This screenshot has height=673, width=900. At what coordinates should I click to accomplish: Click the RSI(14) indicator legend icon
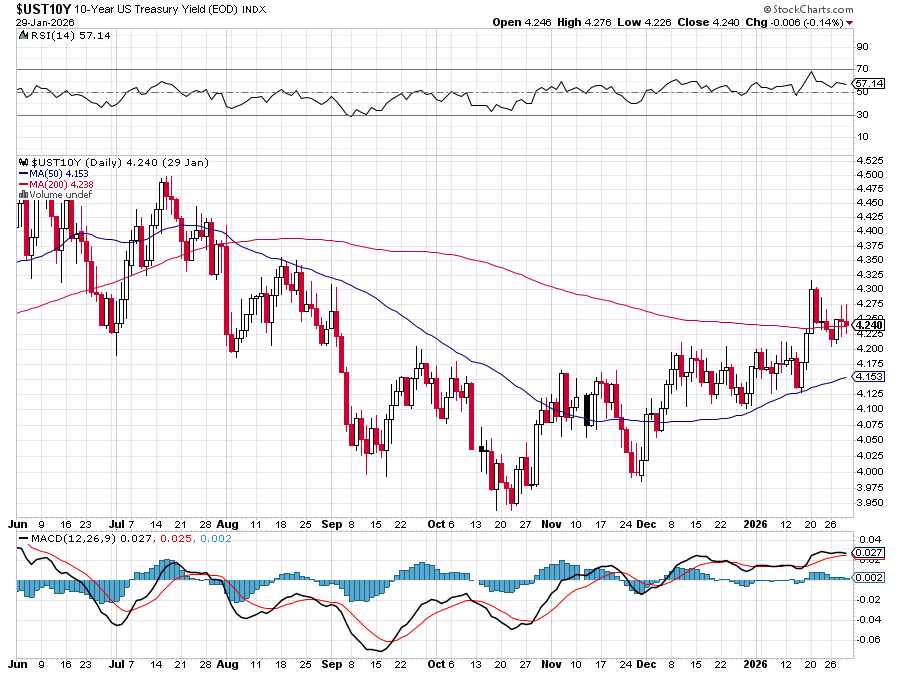click(x=23, y=34)
